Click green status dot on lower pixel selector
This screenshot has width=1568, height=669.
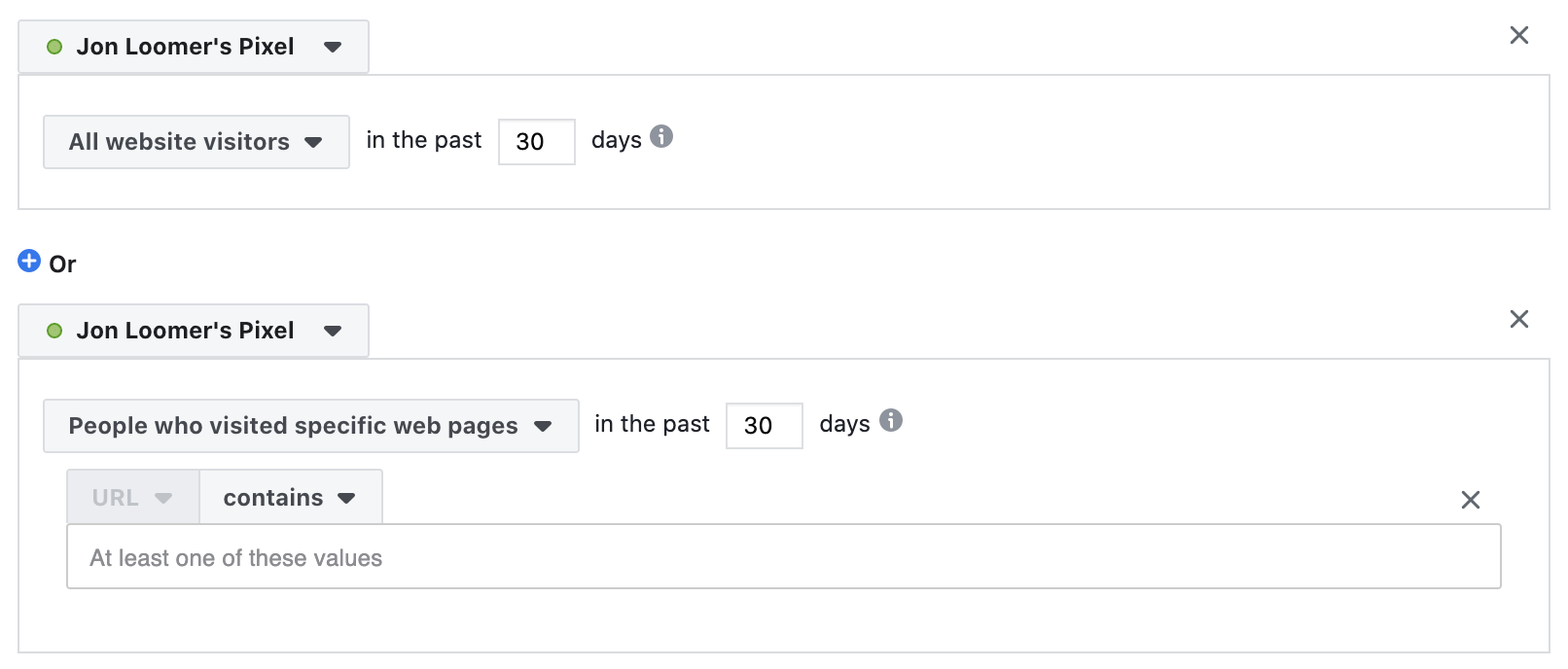point(54,331)
